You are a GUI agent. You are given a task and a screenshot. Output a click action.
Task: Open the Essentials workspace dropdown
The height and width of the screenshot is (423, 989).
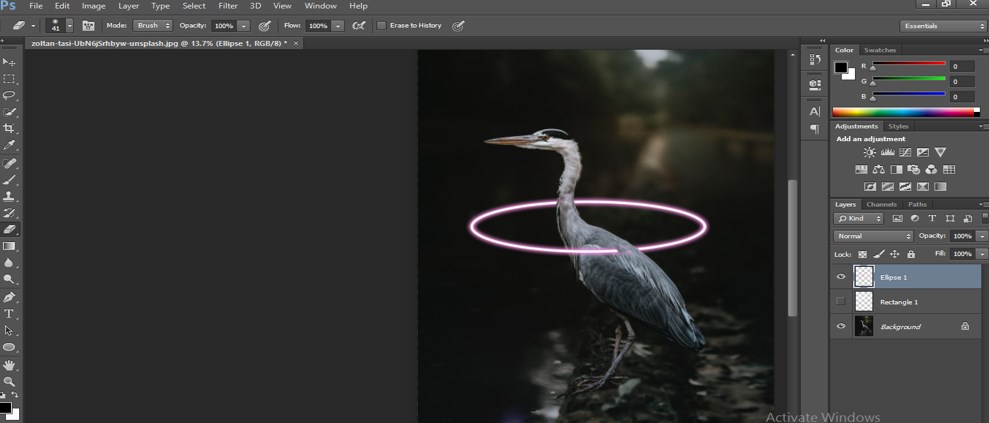(x=943, y=26)
